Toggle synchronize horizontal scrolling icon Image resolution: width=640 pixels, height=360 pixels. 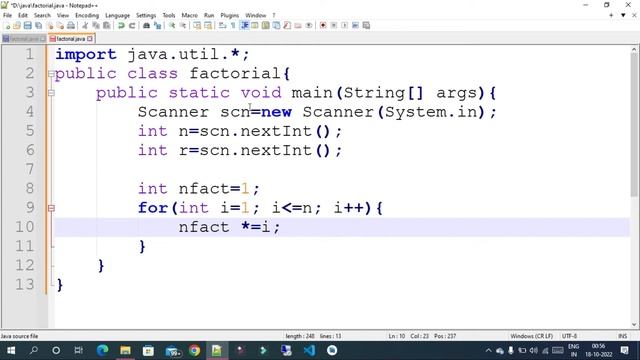[x=208, y=25]
